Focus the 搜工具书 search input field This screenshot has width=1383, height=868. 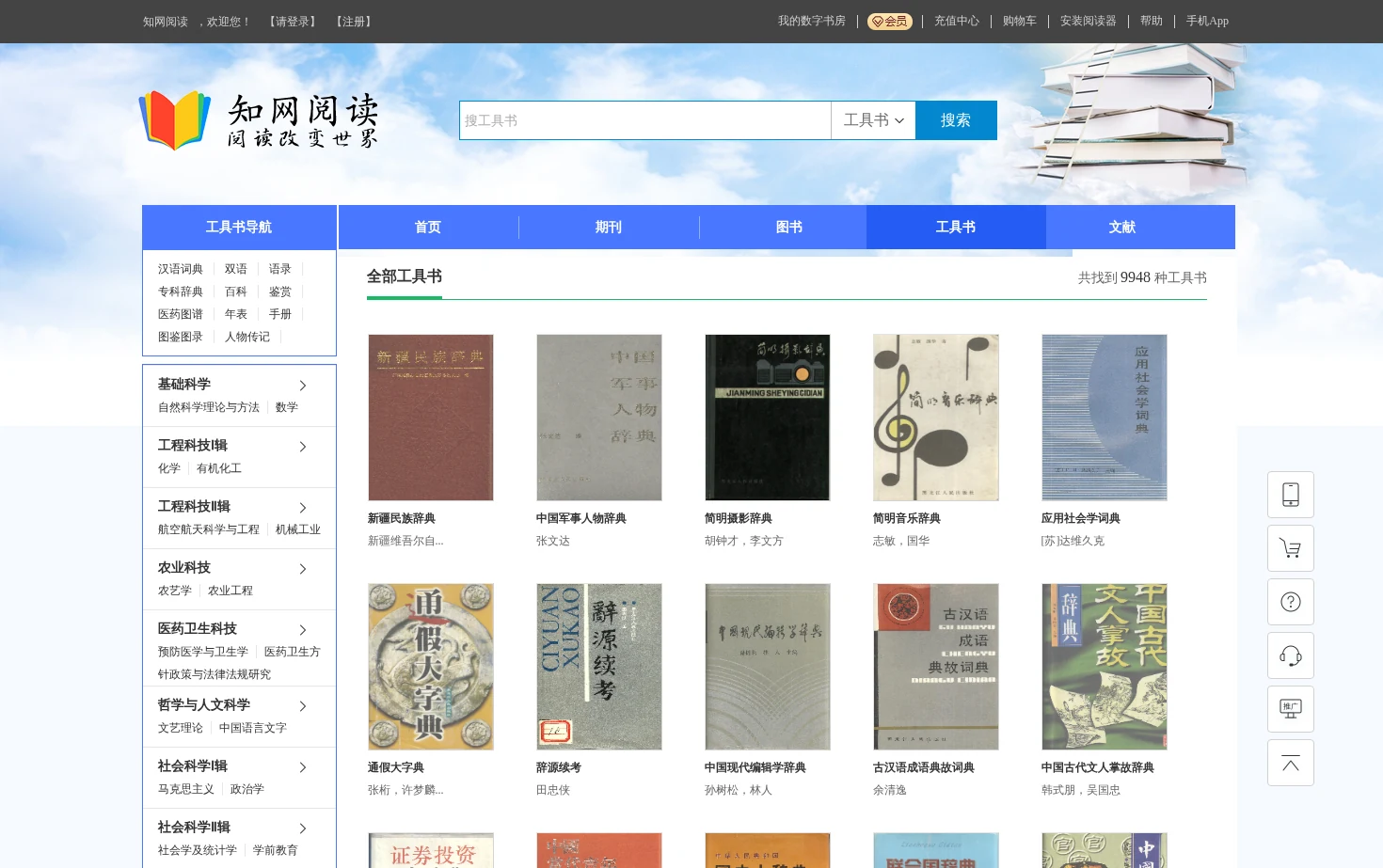point(645,120)
